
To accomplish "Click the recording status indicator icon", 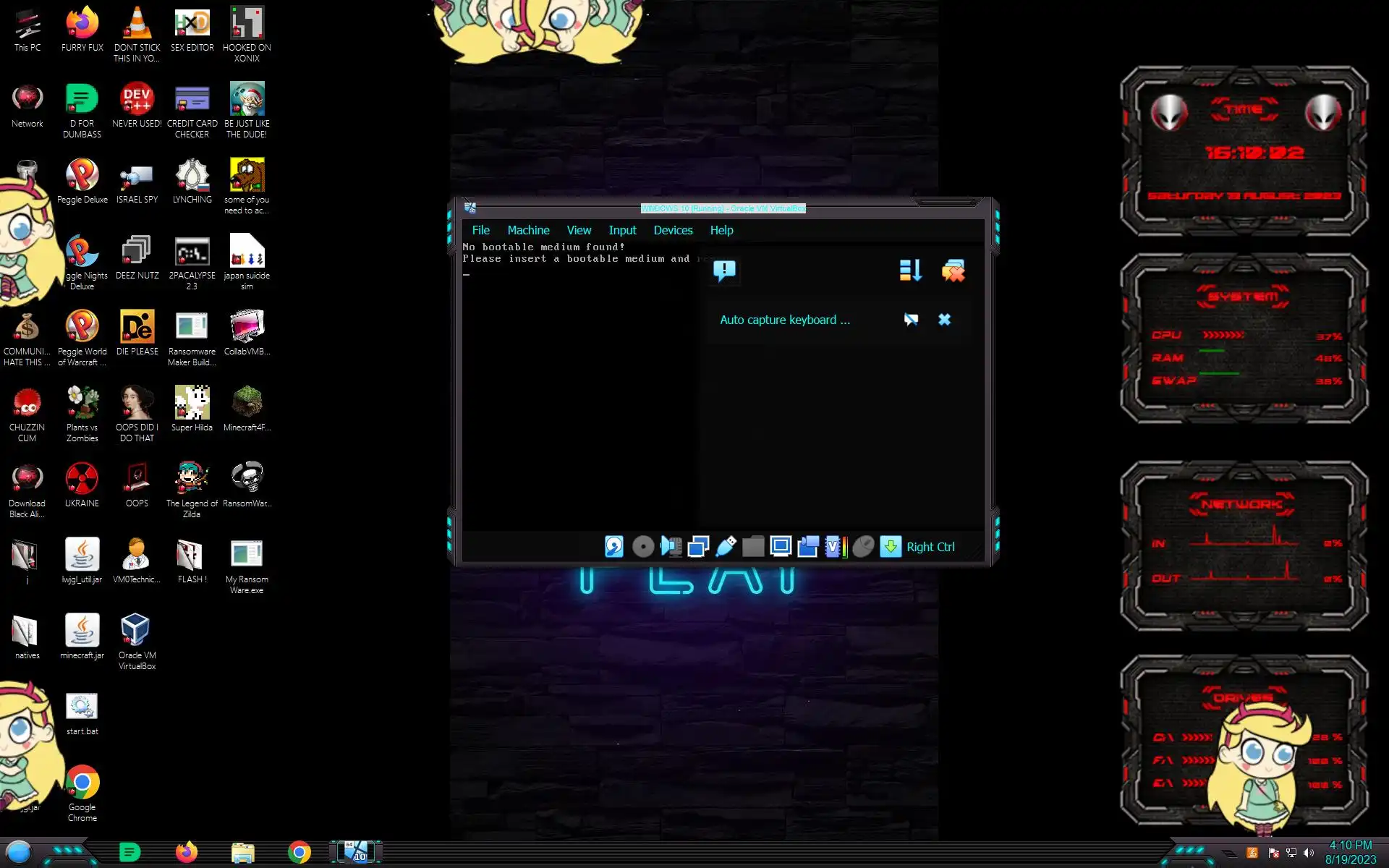I will click(808, 546).
